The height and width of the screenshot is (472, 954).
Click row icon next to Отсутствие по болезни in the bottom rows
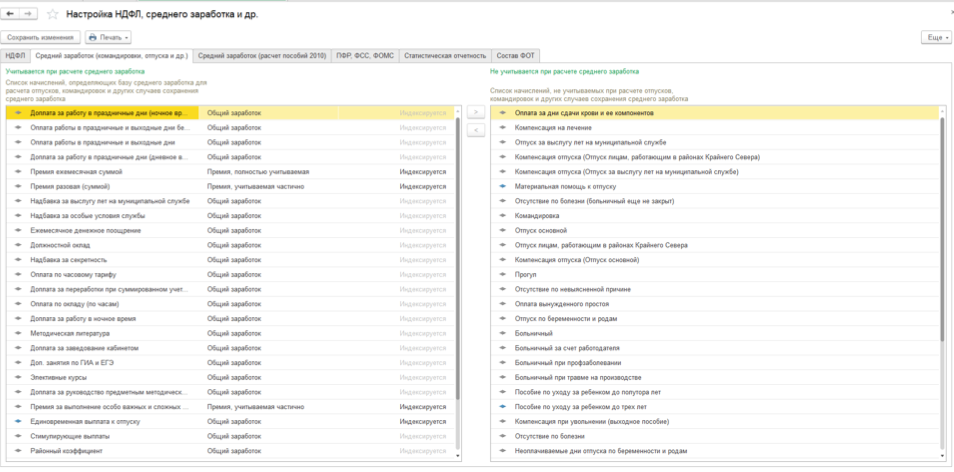pyautogui.click(x=503, y=436)
